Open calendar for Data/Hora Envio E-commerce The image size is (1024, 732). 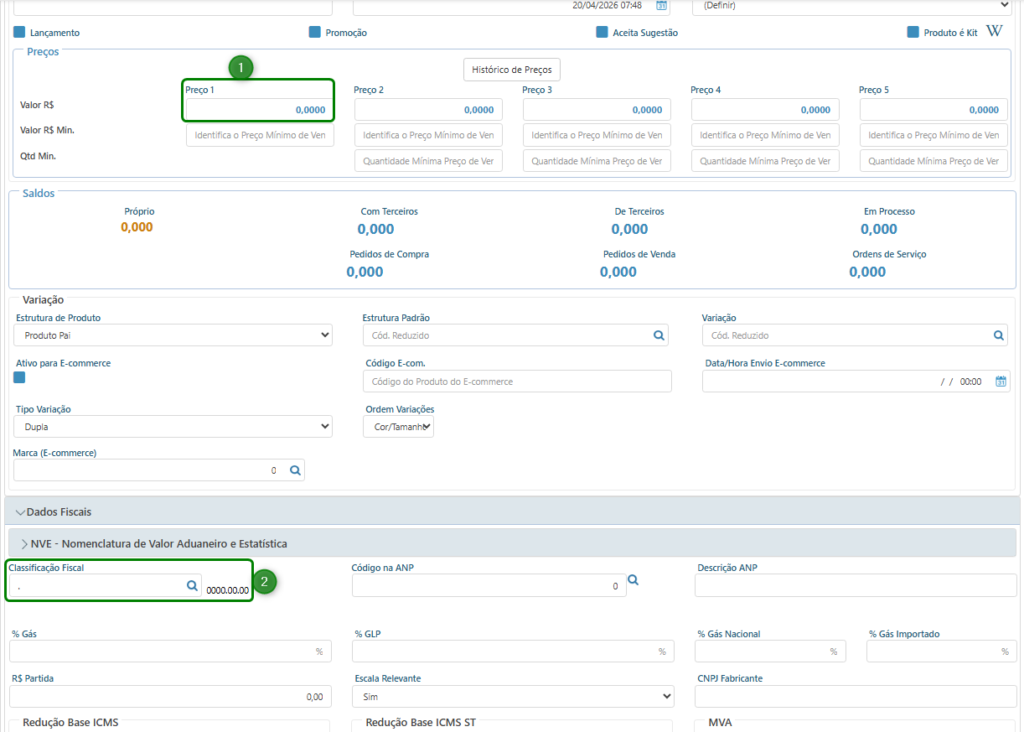point(1001,382)
